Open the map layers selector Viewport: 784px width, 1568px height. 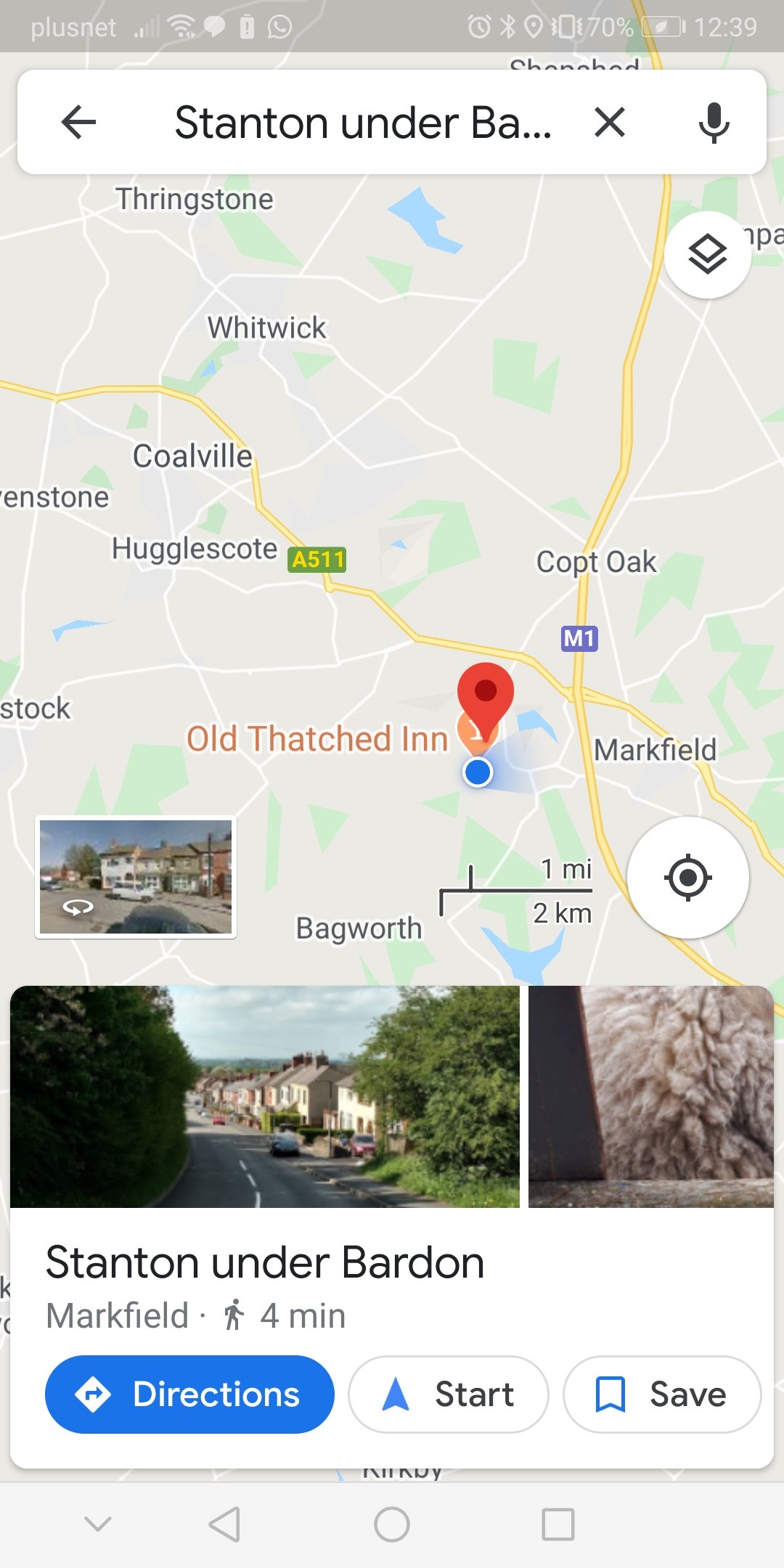tap(708, 255)
